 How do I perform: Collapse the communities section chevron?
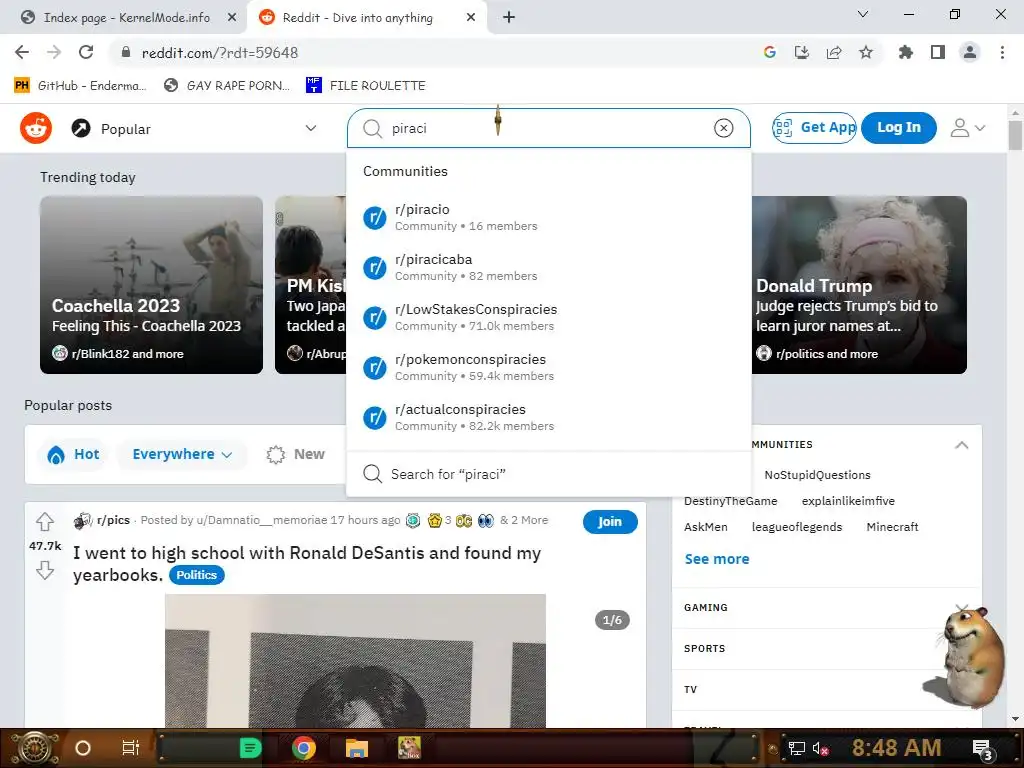point(961,445)
